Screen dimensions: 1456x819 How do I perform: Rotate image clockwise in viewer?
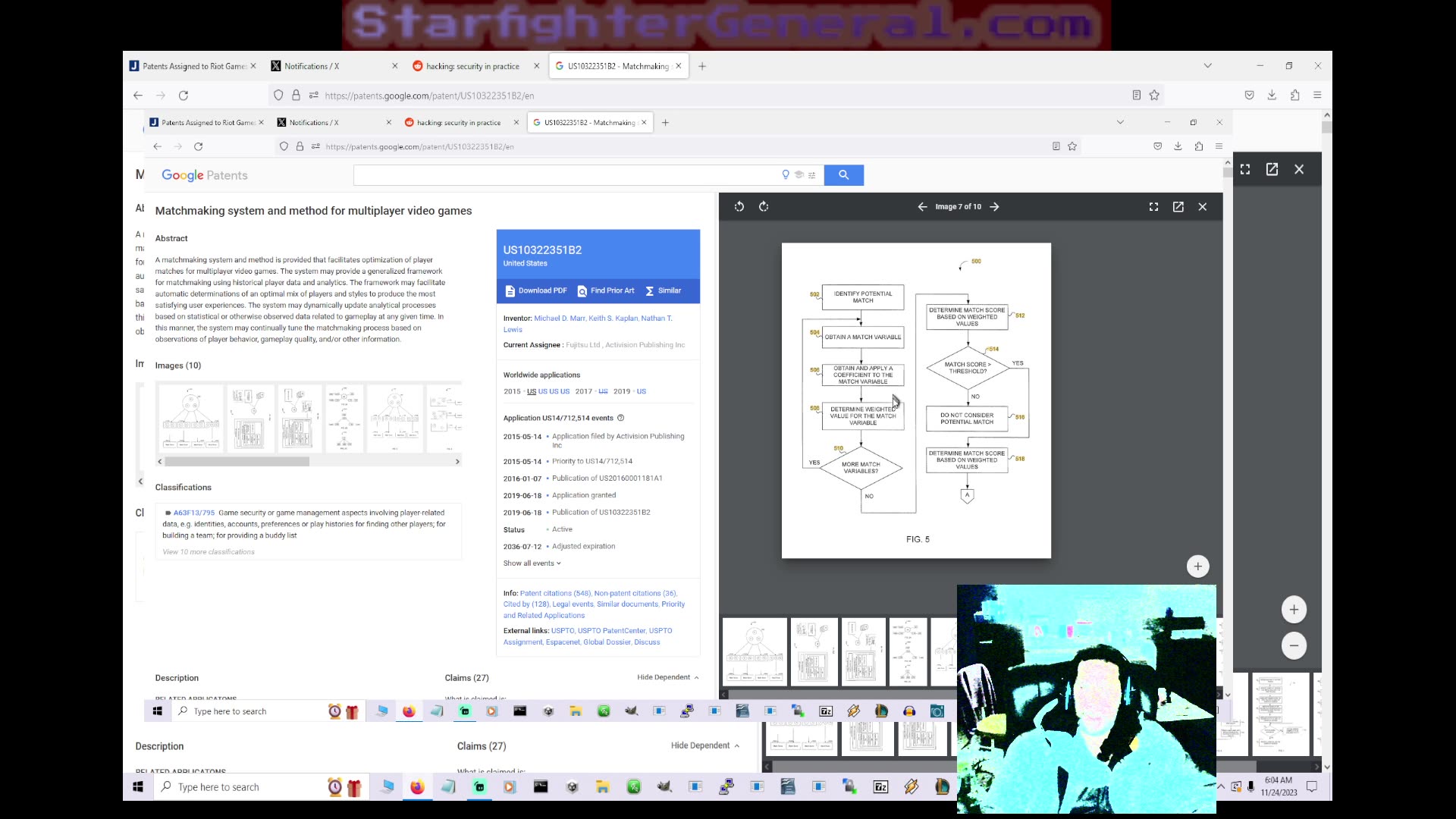pos(764,206)
